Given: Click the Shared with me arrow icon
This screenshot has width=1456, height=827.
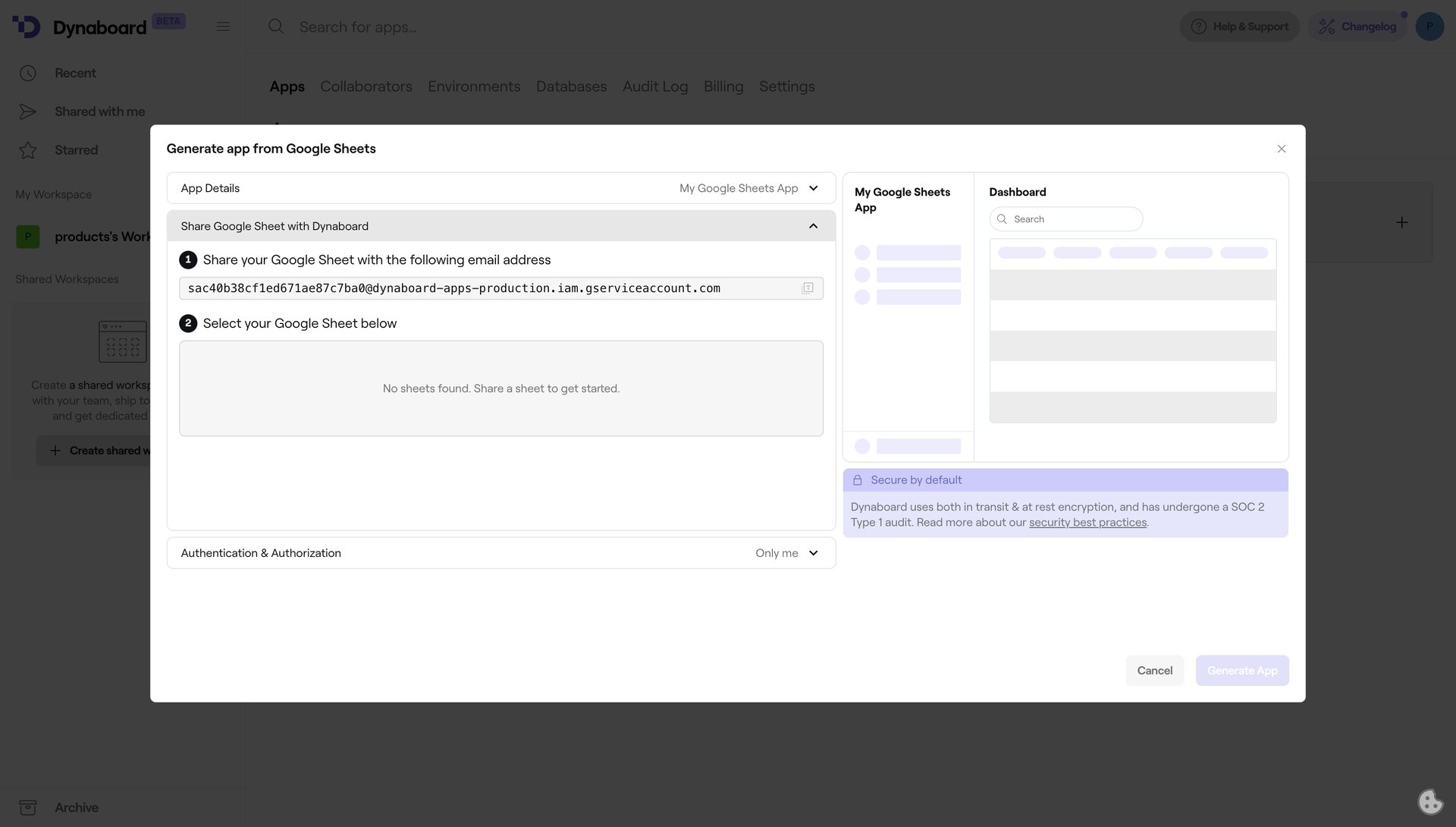Looking at the screenshot, I should (x=28, y=111).
